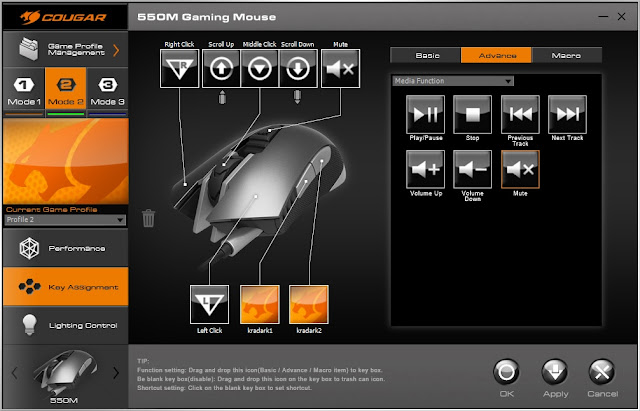Choose the Volume Up media function
Image resolution: width=640 pixels, height=411 pixels.
tap(425, 169)
